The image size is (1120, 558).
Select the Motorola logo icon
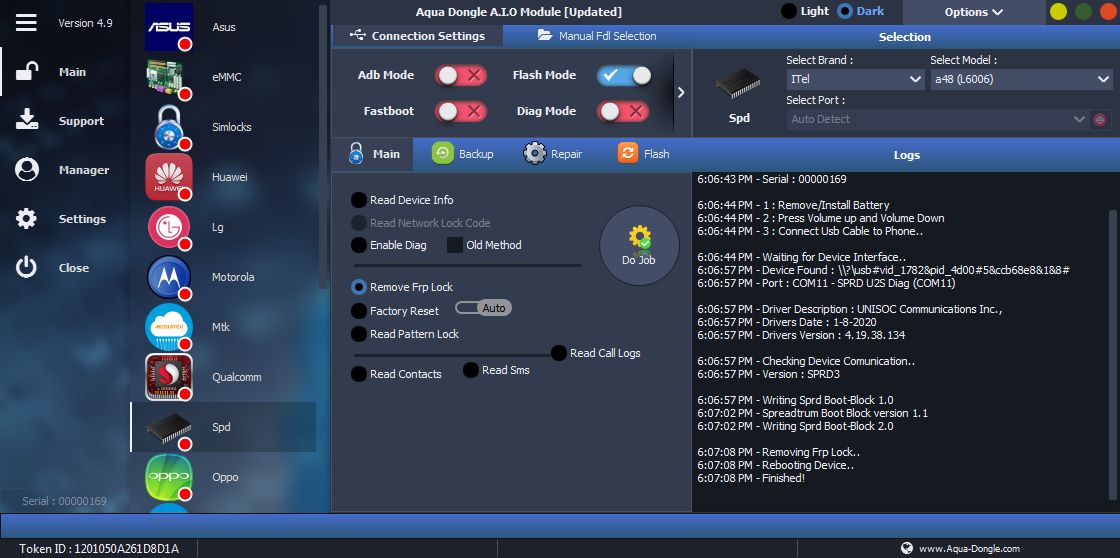coord(169,277)
